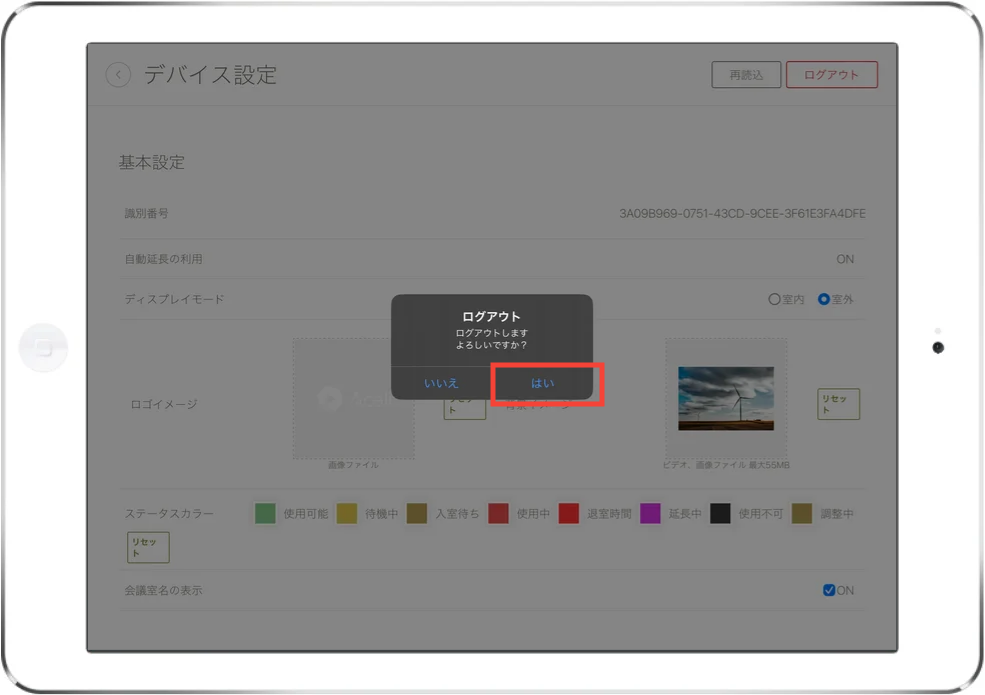Click the red ログアウト button in header
Image resolution: width=985 pixels, height=695 pixels.
831,75
